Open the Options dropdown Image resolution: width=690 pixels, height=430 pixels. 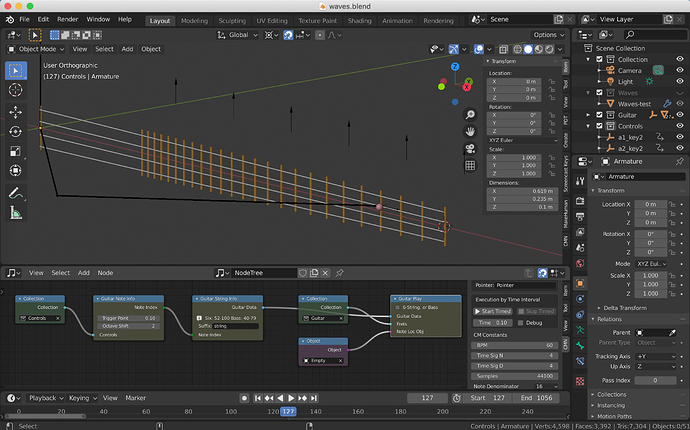[549, 35]
